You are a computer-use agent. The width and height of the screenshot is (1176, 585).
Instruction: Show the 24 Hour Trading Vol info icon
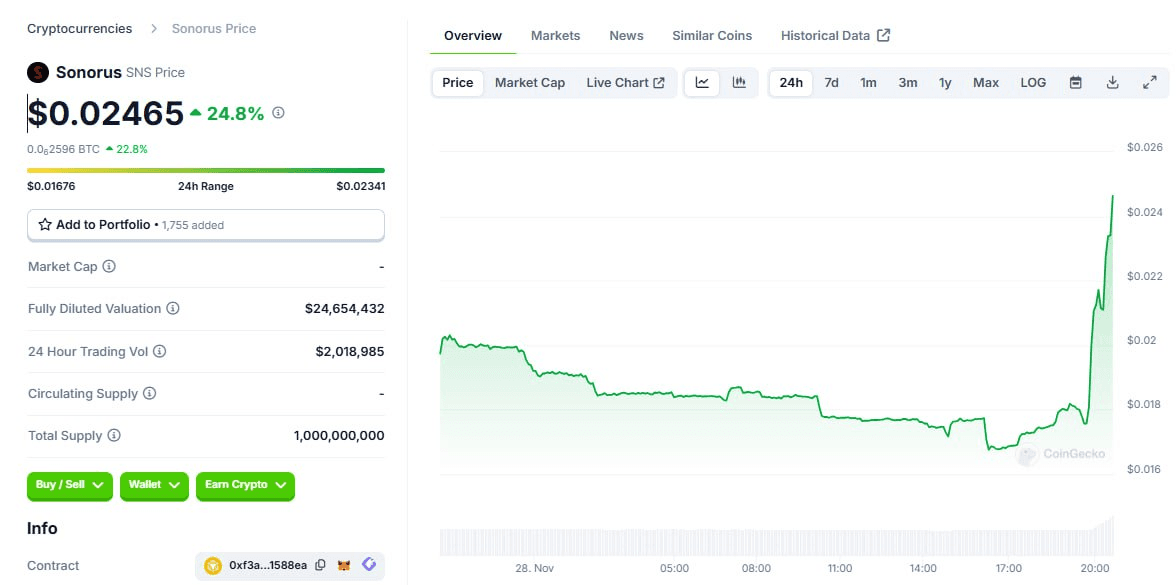point(159,351)
